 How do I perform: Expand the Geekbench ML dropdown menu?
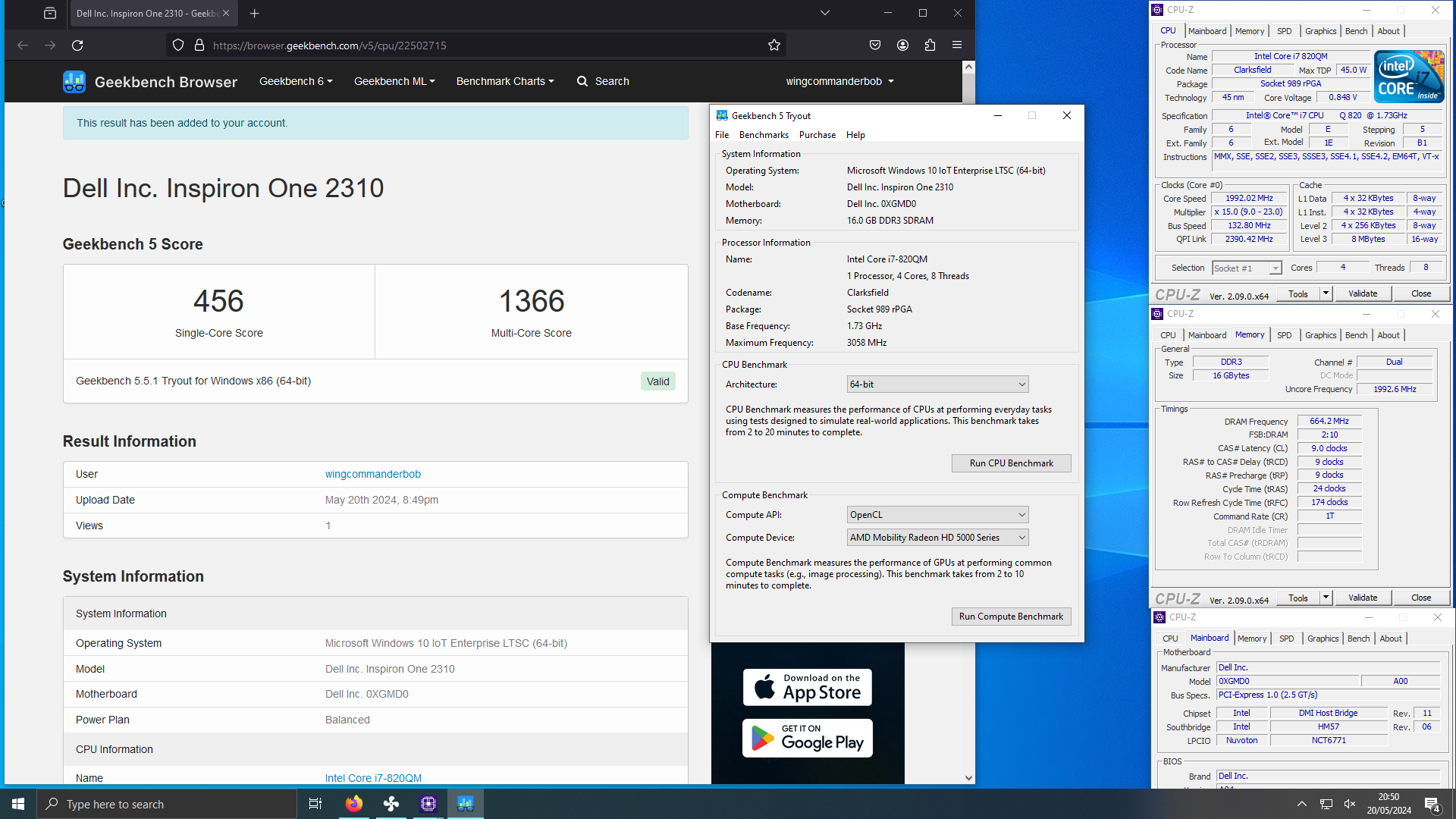[394, 81]
